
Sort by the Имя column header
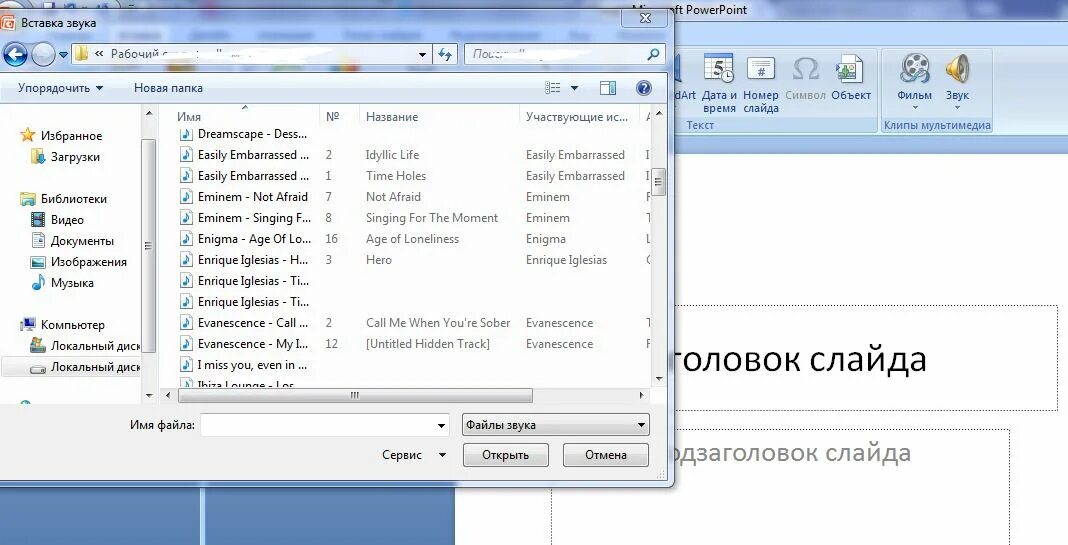click(189, 116)
